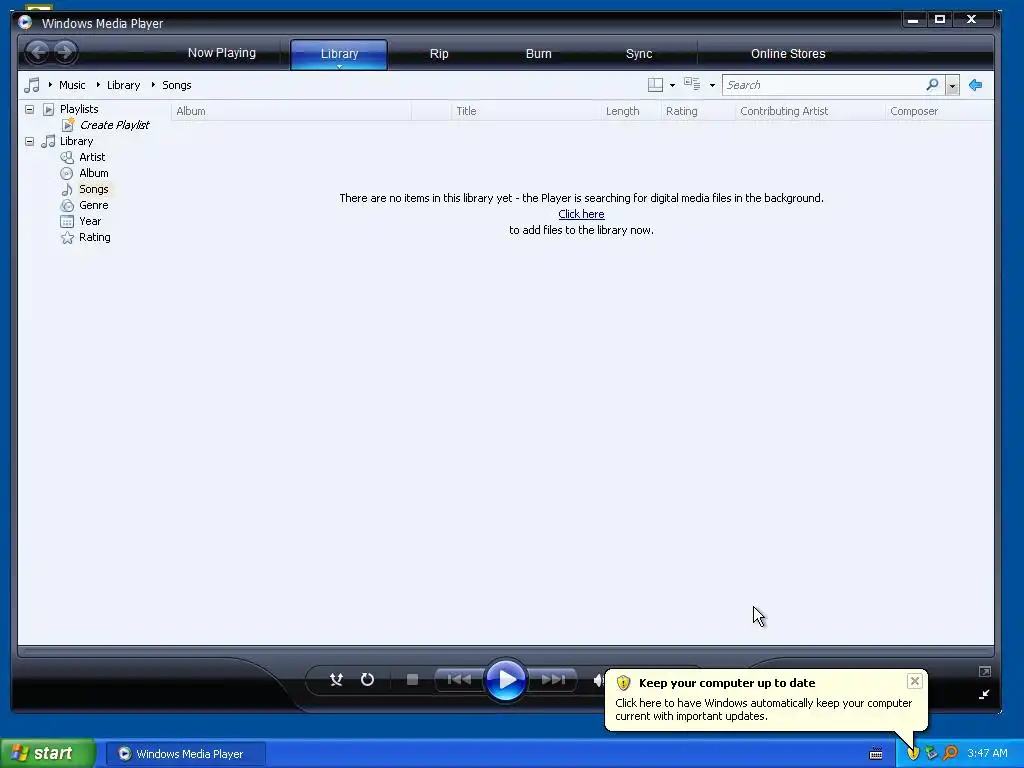Click the Songs breadcrumb
The width and height of the screenshot is (1024, 768).
[x=176, y=85]
